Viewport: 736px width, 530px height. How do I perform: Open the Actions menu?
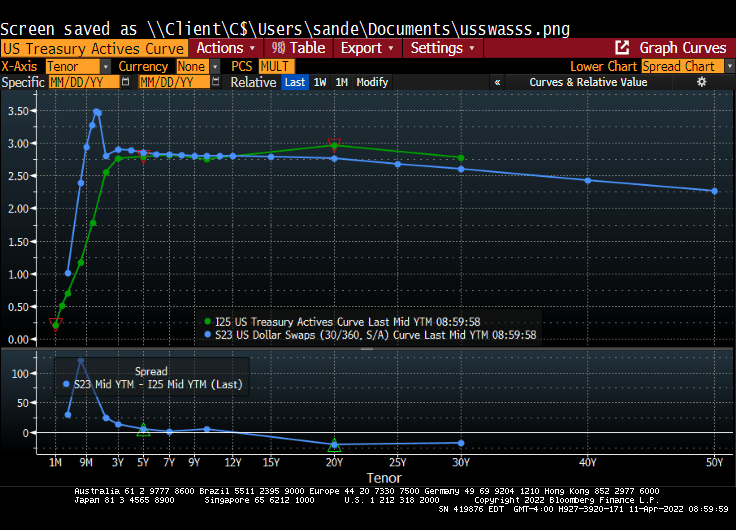226,48
